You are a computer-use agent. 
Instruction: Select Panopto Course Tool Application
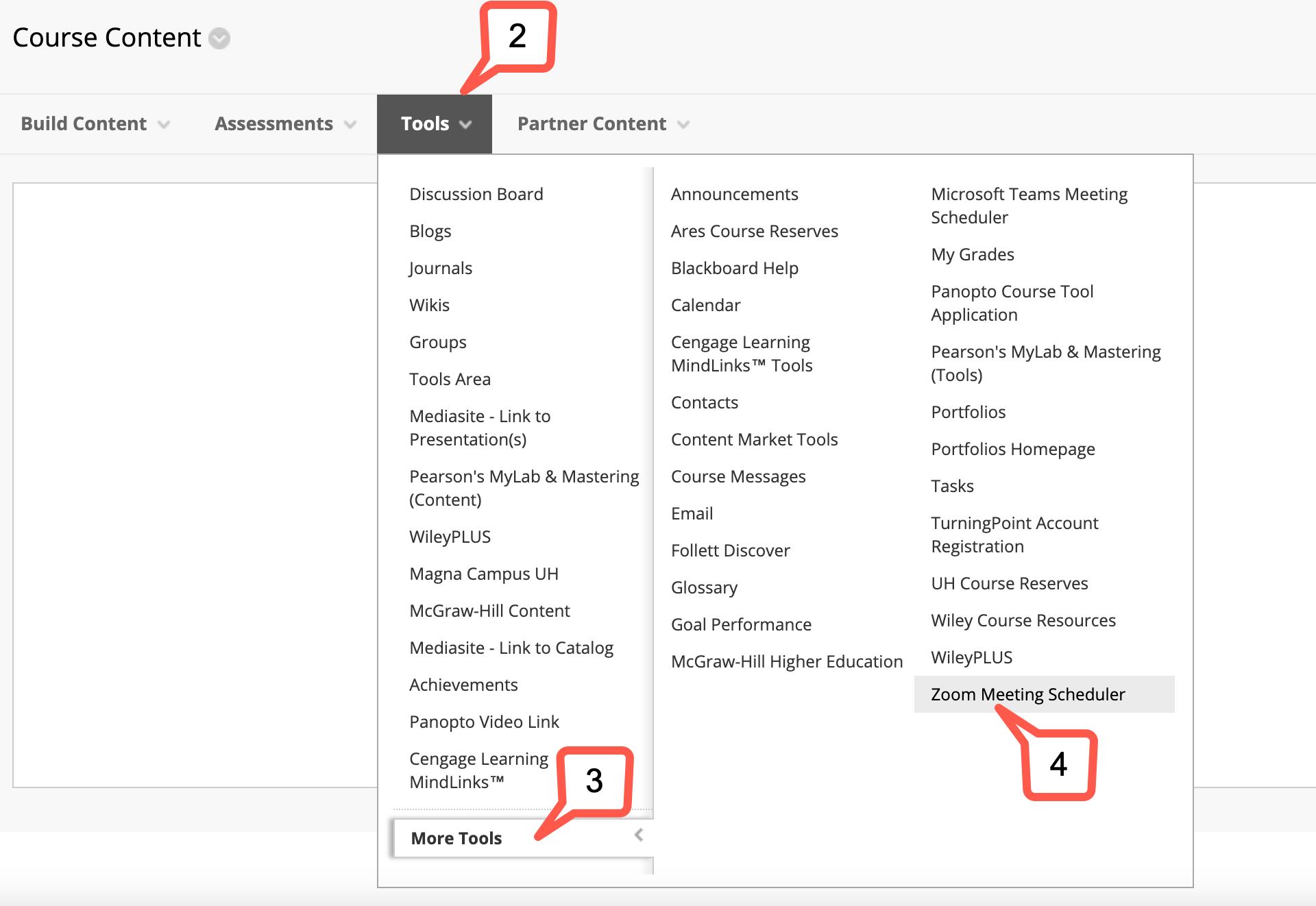point(1012,303)
